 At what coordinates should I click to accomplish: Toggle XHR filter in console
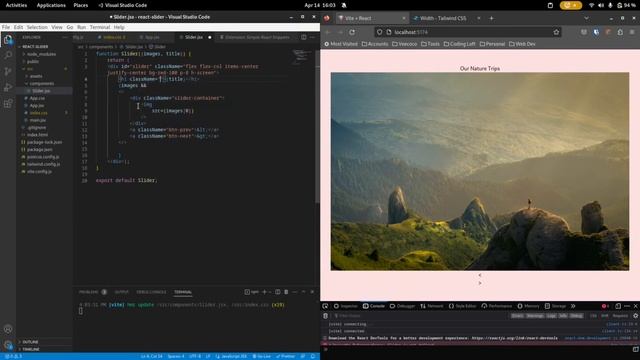604,316
